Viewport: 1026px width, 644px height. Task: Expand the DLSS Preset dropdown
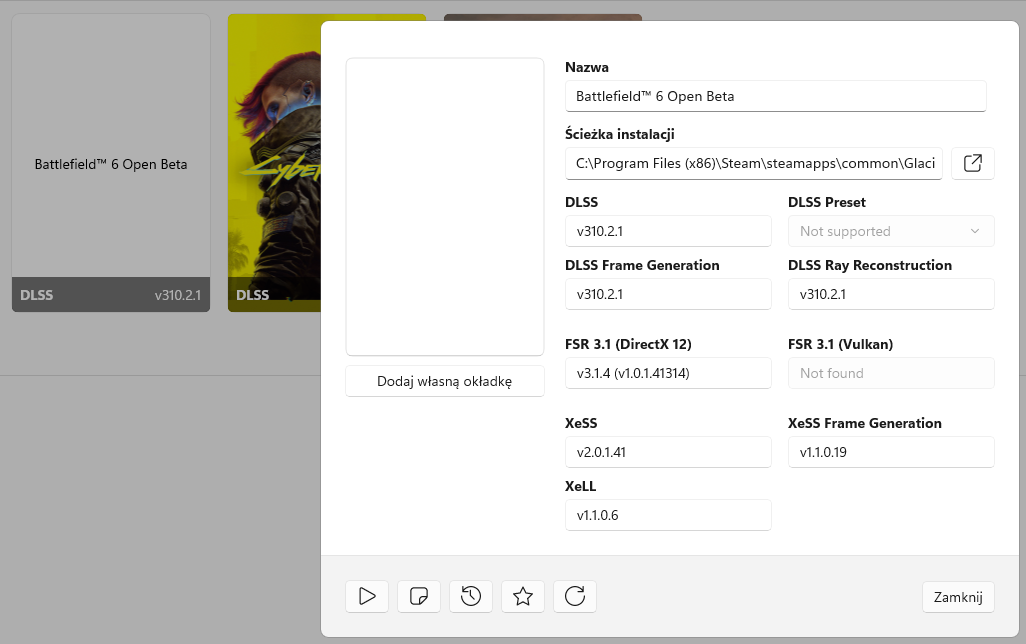coord(891,231)
